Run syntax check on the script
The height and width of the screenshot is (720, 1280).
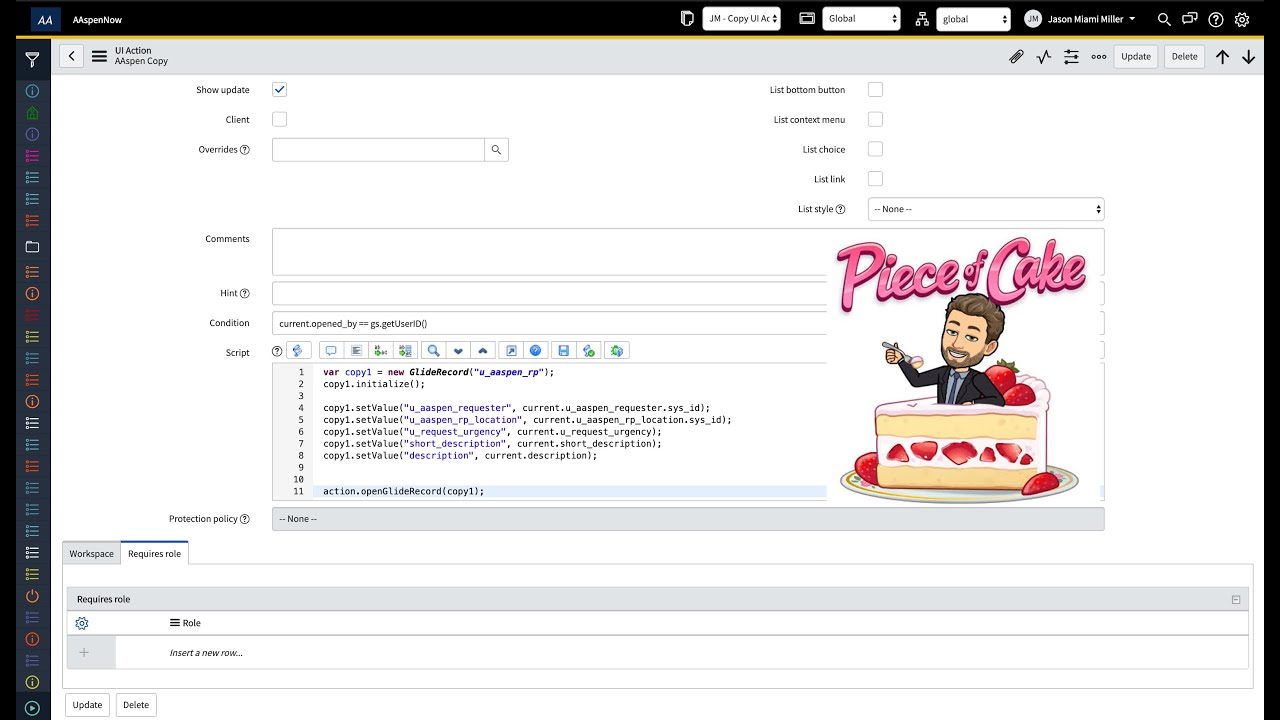pyautogui.click(x=590, y=350)
